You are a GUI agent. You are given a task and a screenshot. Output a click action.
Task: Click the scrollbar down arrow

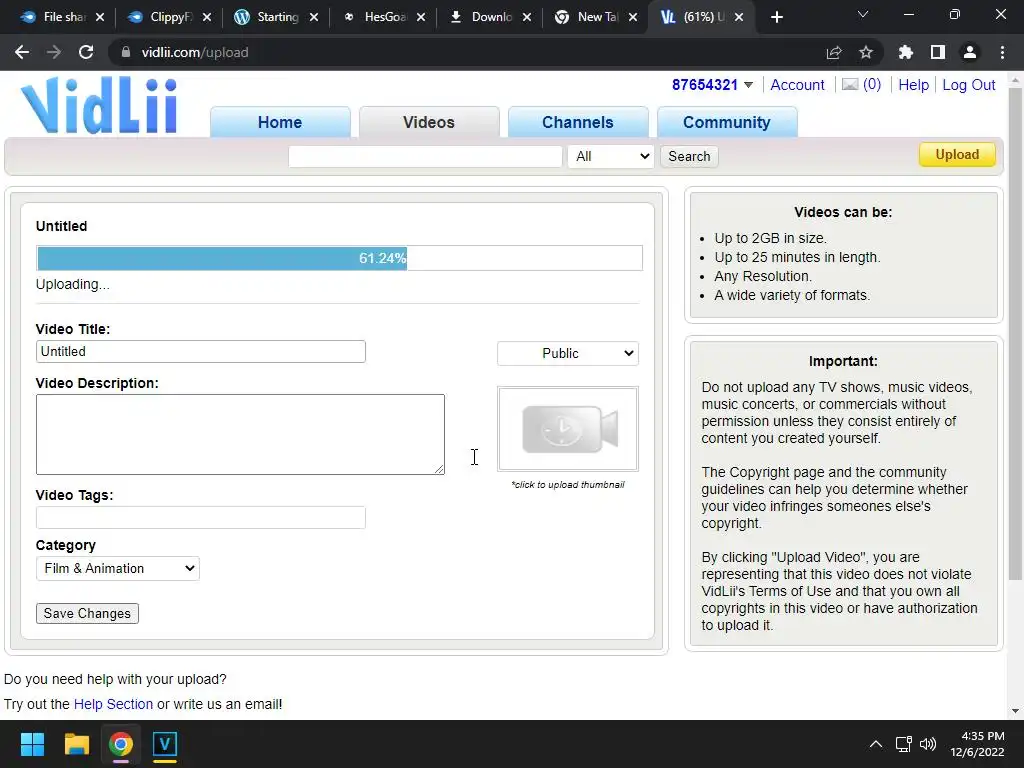click(1015, 711)
